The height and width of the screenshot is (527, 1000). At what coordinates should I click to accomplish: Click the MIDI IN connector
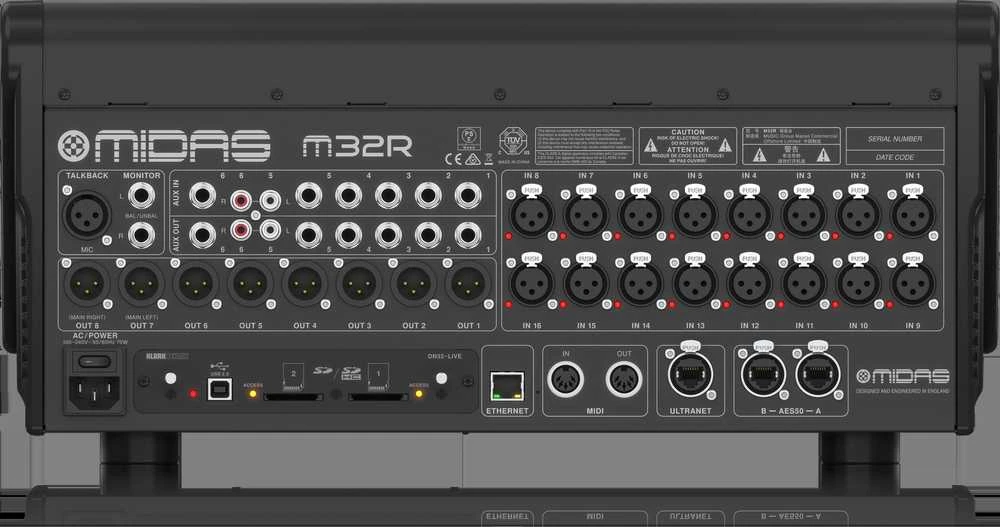(566, 379)
